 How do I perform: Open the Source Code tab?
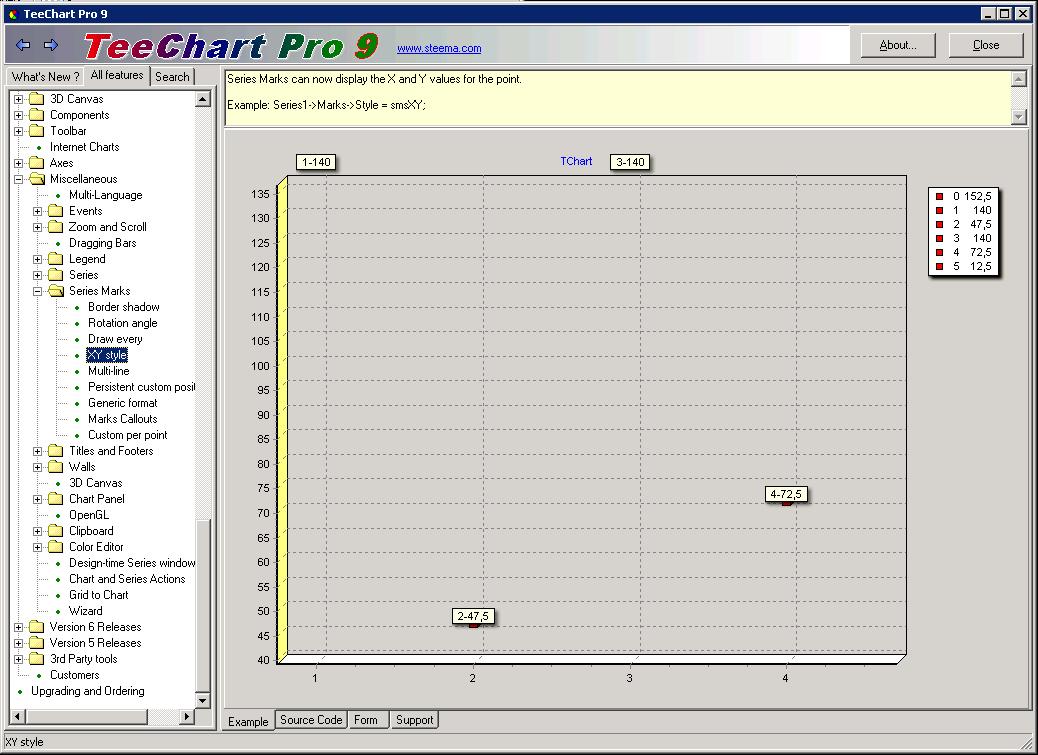tap(310, 720)
